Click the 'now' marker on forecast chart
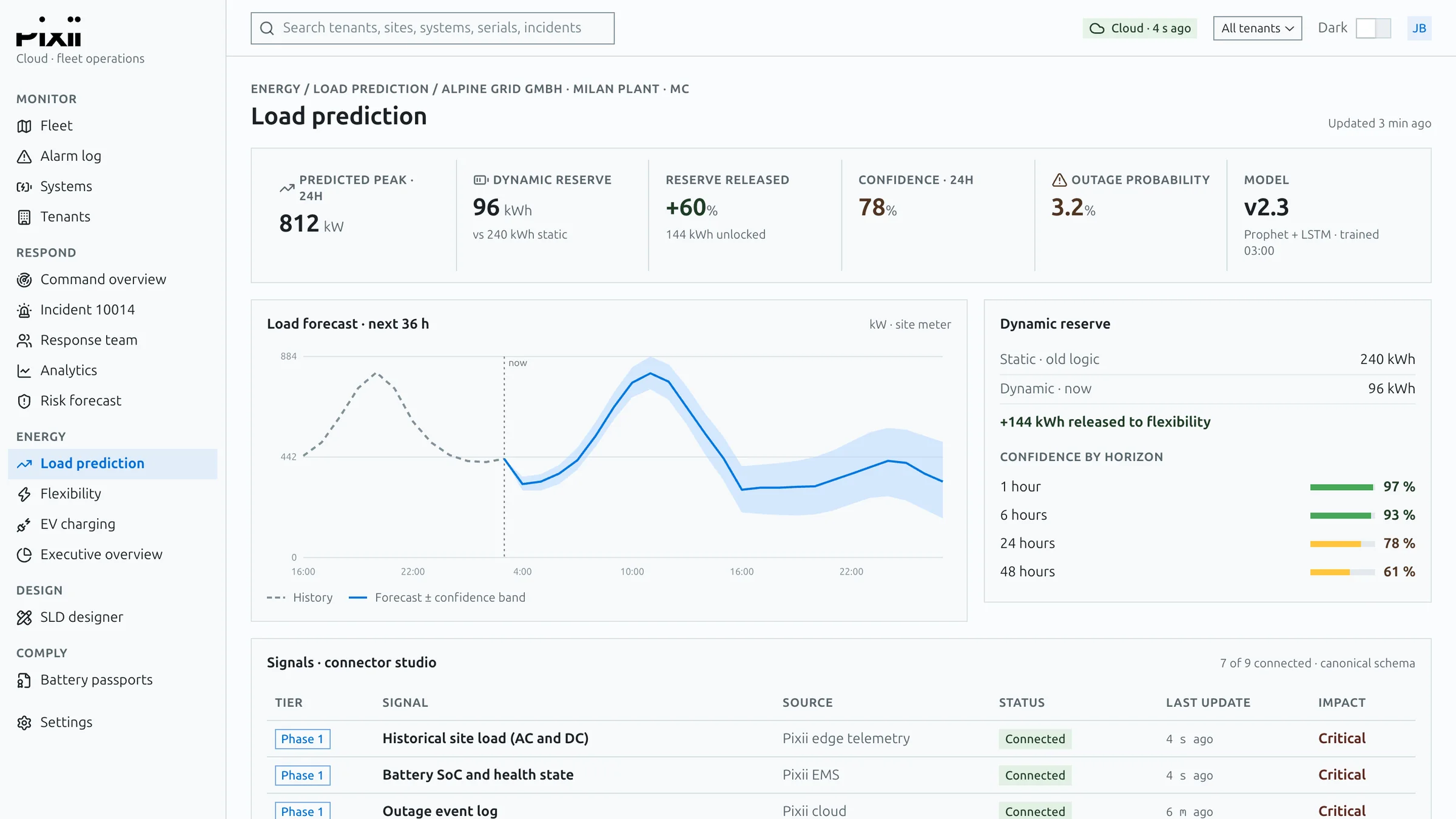 point(517,363)
